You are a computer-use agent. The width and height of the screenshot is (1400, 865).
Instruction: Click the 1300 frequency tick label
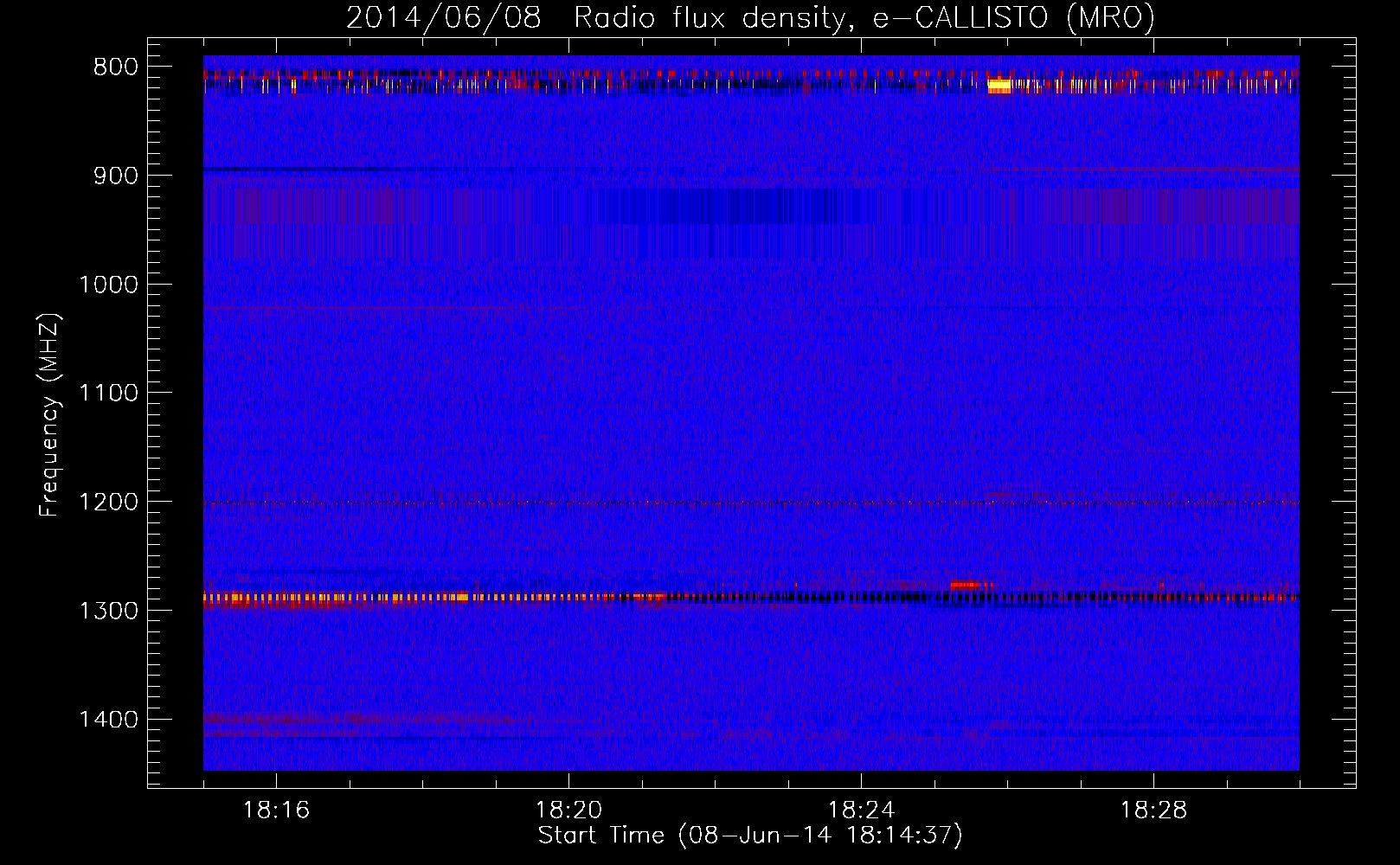108,611
